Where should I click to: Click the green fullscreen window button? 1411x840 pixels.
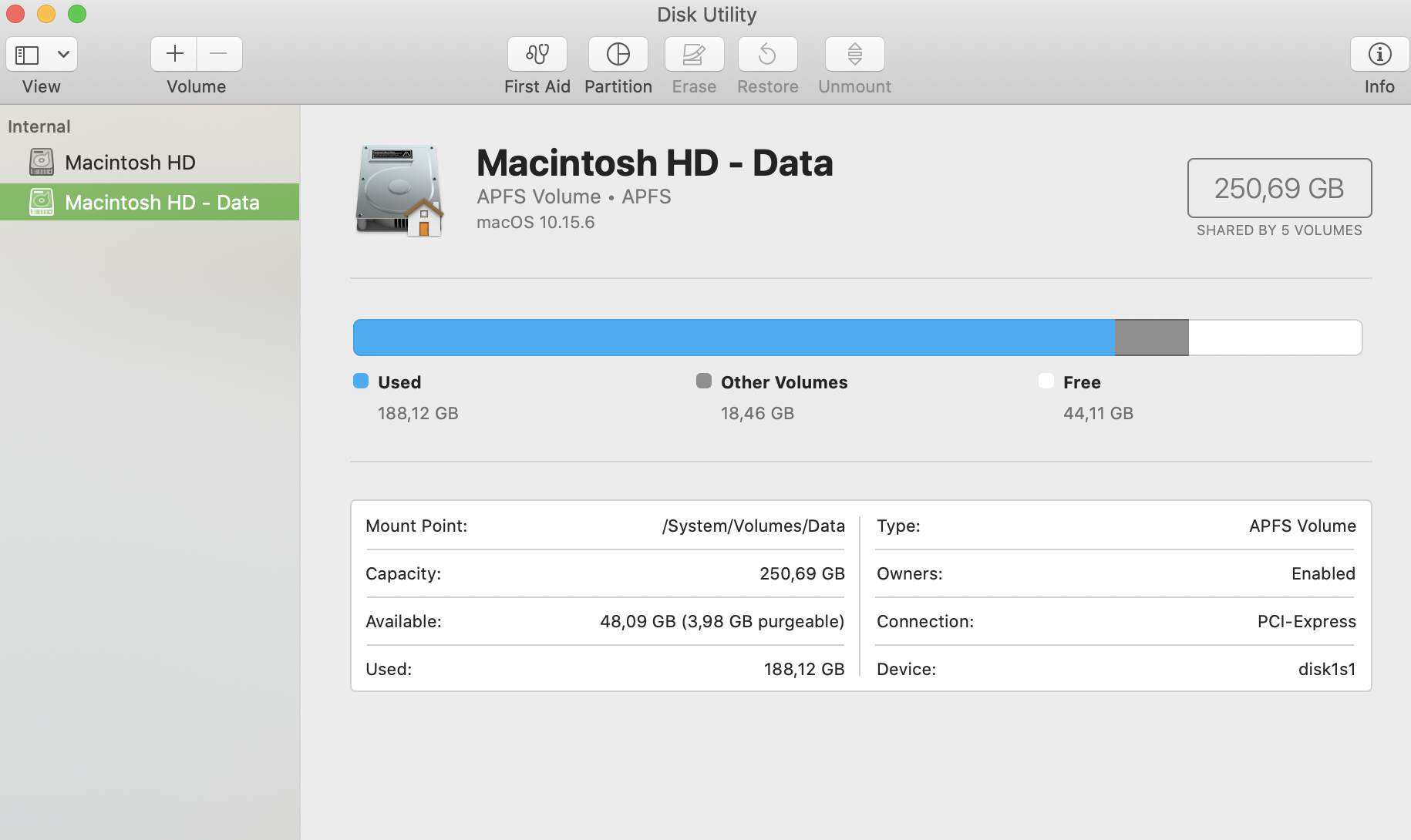click(77, 14)
